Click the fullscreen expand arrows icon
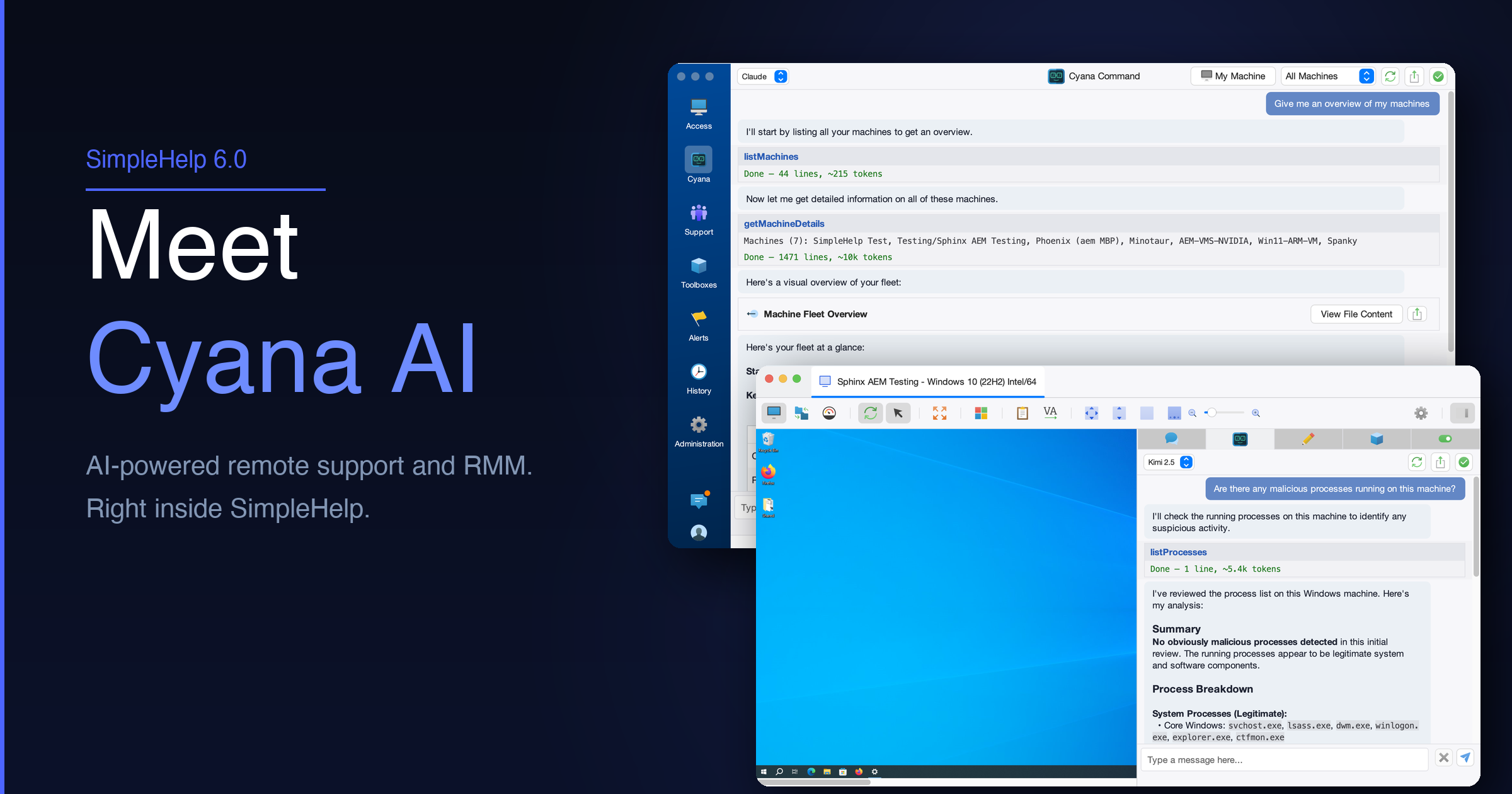 tap(939, 413)
